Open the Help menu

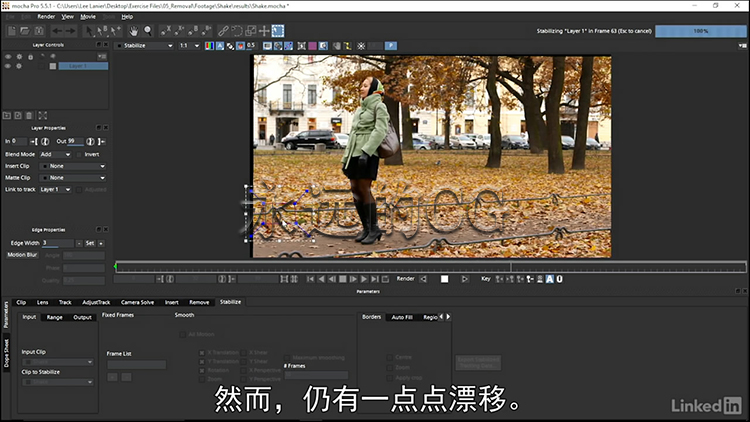coord(127,17)
